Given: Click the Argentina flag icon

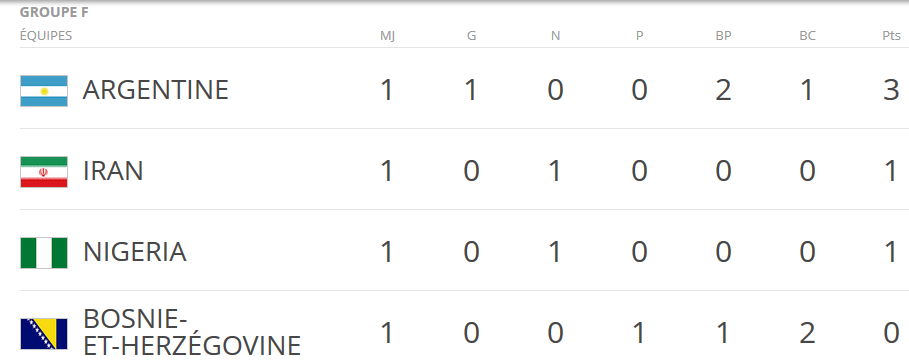Looking at the screenshot, I should (44, 91).
